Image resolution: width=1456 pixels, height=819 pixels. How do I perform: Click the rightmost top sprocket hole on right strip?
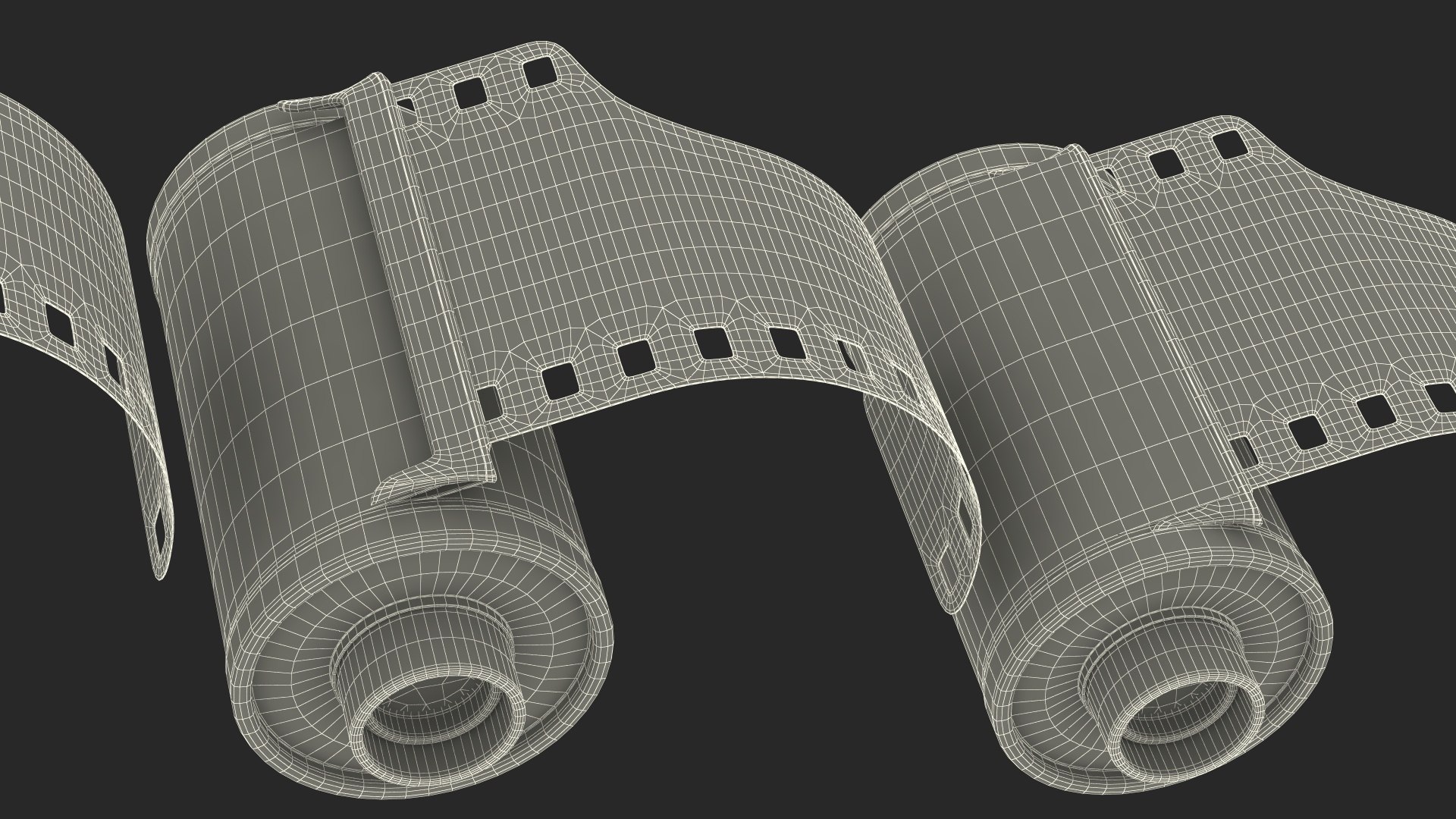[1228, 143]
